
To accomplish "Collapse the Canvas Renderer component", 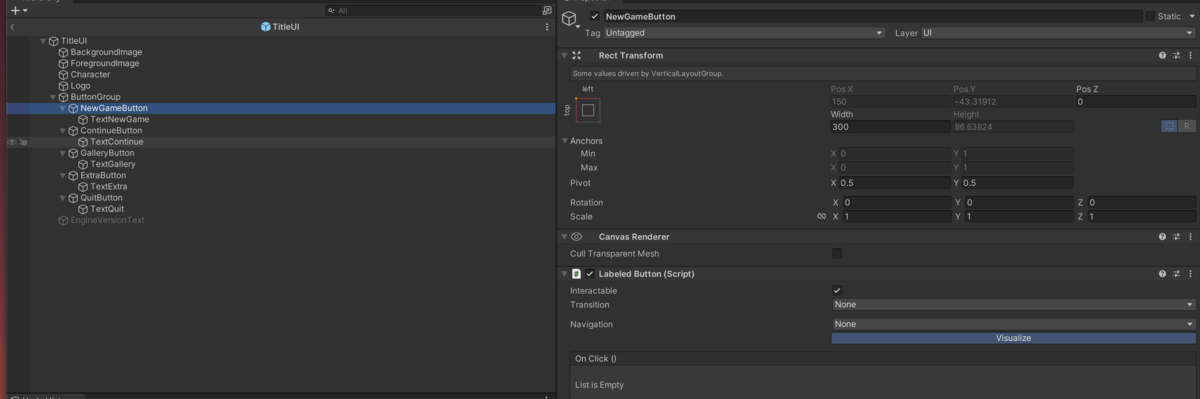I will click(x=564, y=237).
